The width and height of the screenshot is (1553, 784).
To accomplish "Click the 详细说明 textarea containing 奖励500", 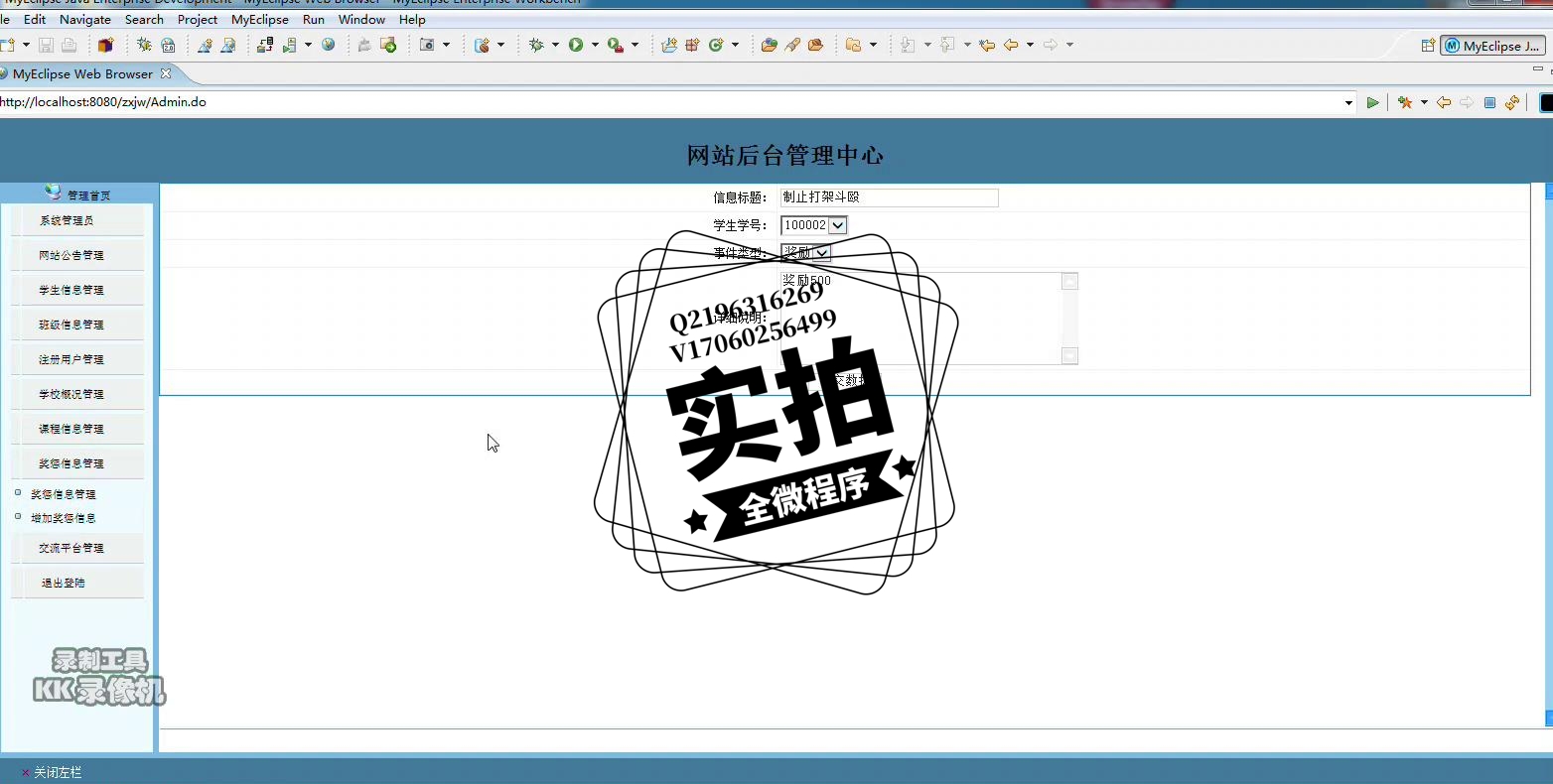I will (928, 319).
